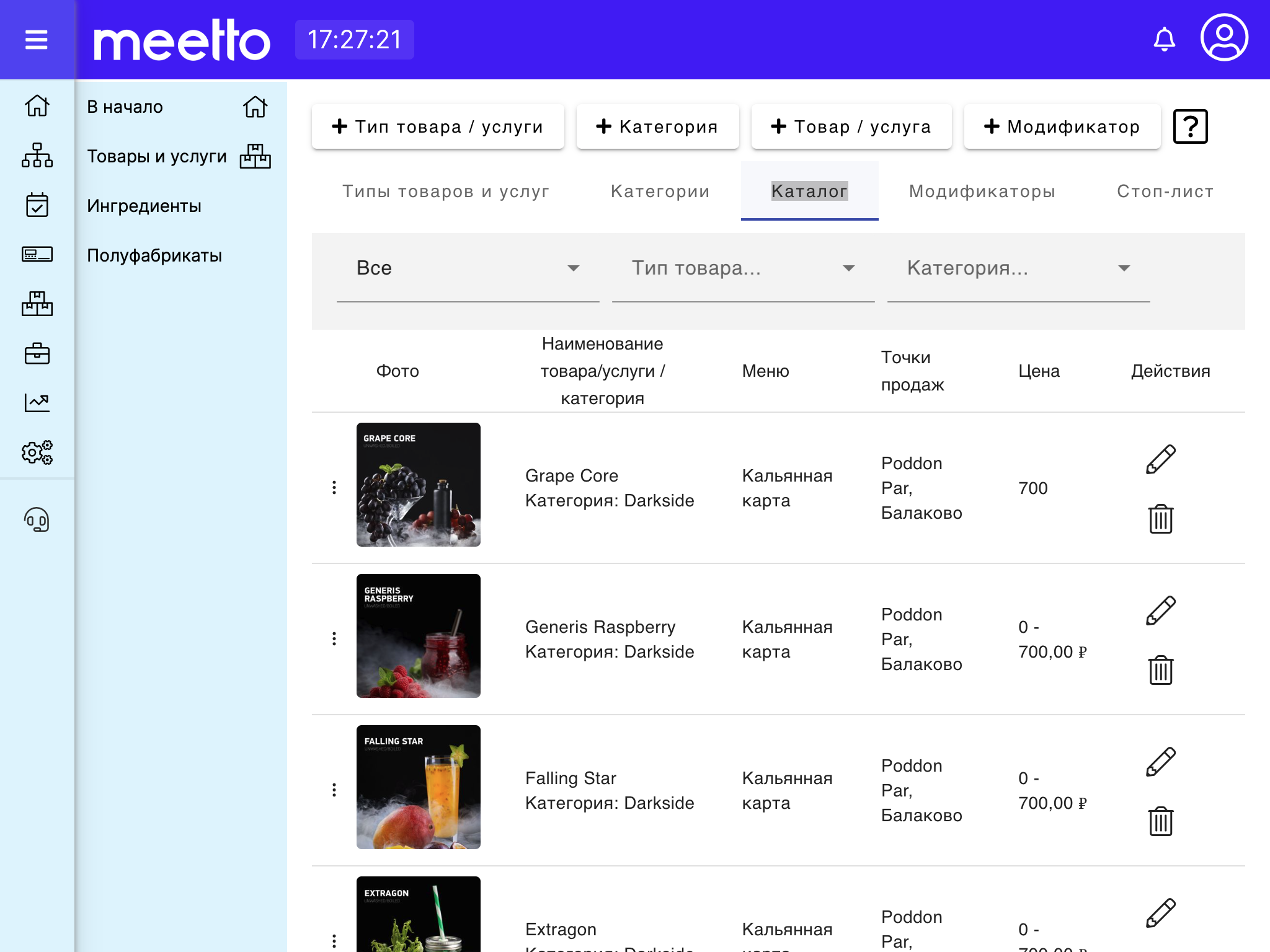The height and width of the screenshot is (952, 1270).
Task: Click the '+ Товар / услуга' button
Action: pyautogui.click(x=851, y=126)
